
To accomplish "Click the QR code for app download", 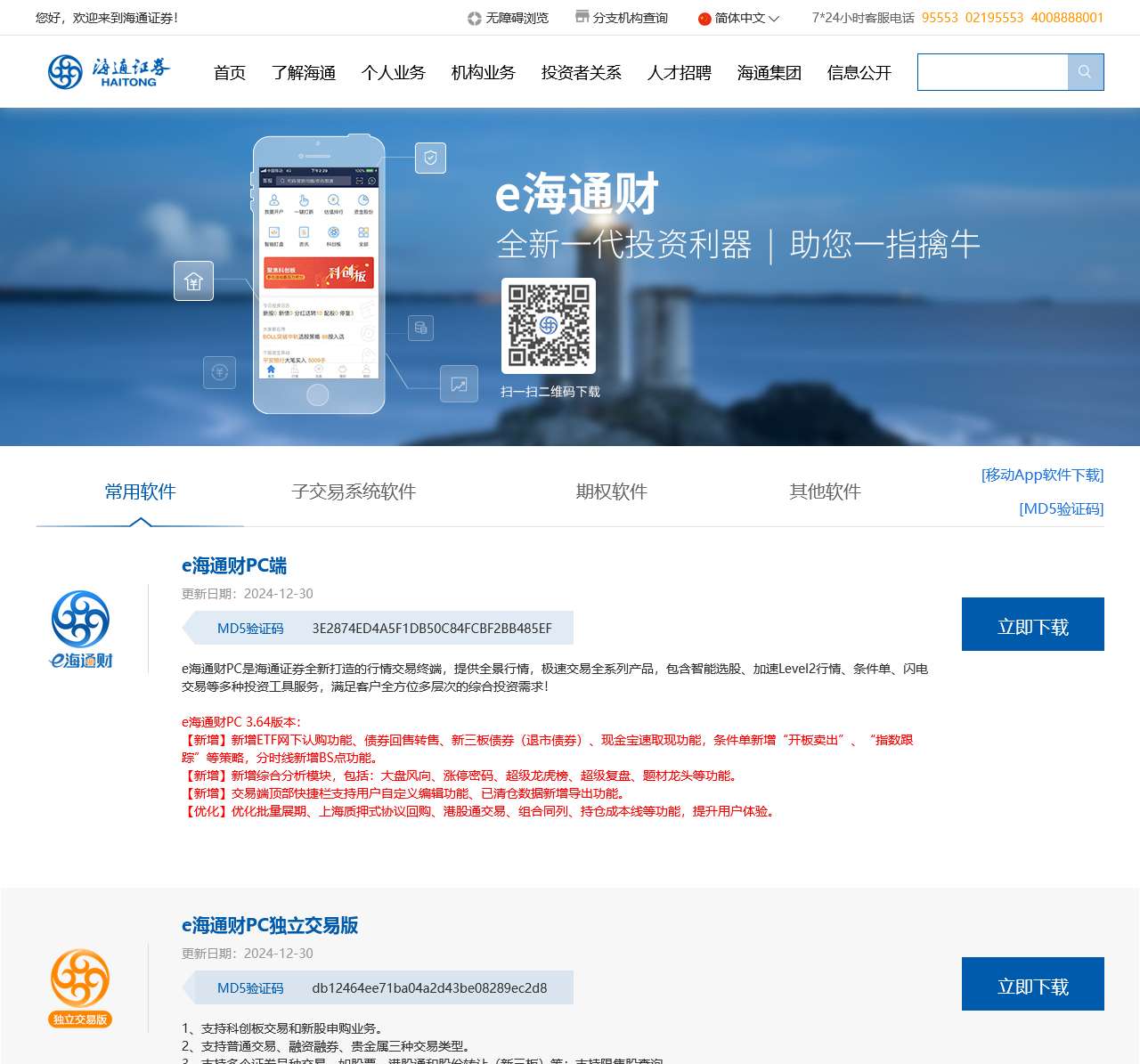I will click(549, 326).
